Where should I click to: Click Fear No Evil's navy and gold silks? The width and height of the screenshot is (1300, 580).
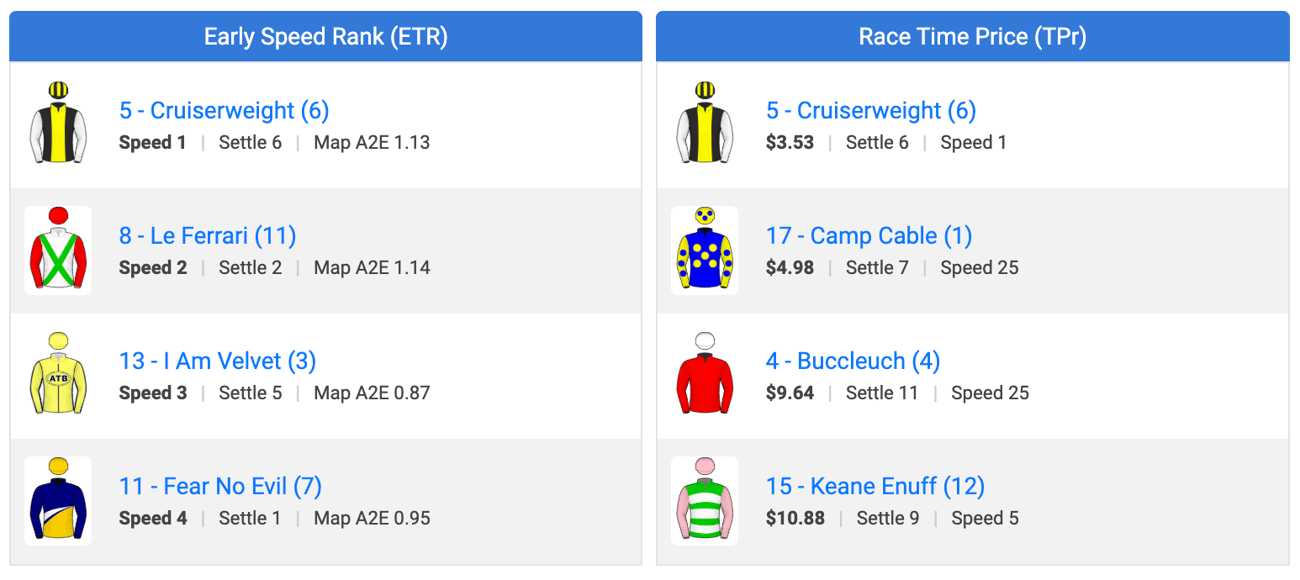(x=58, y=500)
